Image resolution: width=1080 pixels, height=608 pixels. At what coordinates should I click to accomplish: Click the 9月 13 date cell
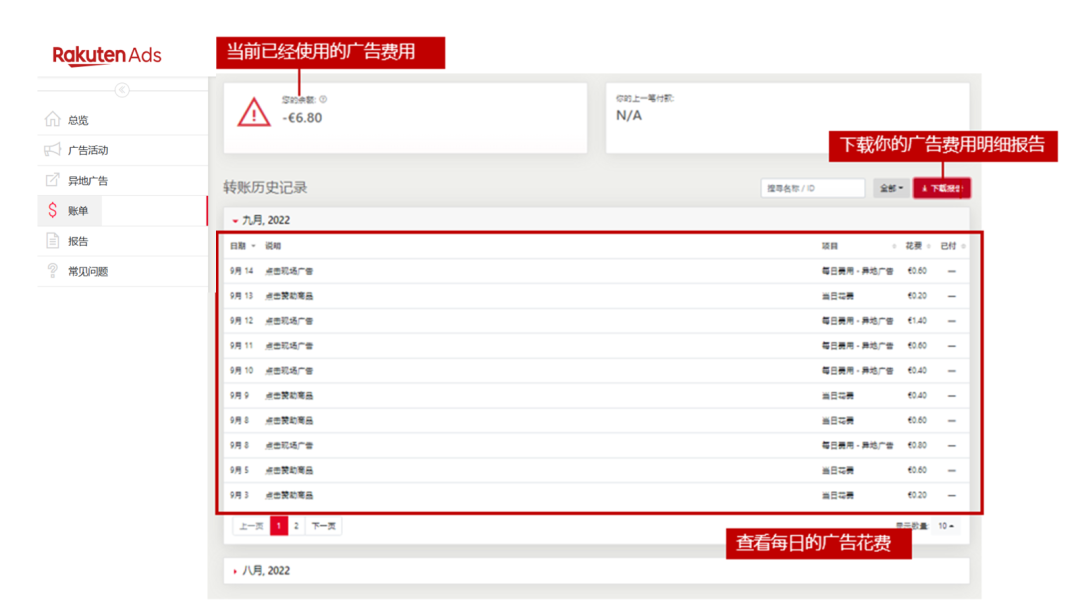pos(242,296)
